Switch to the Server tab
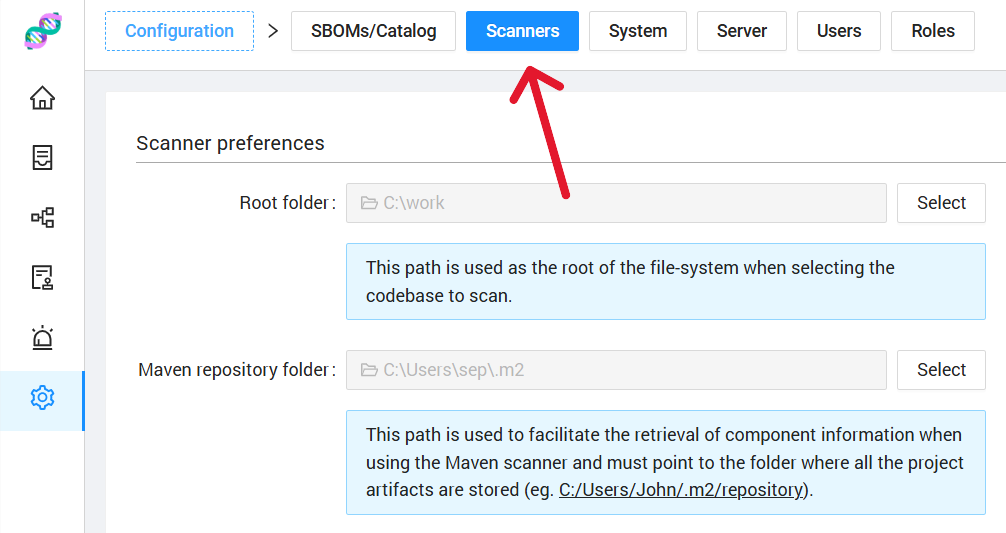 (x=741, y=31)
